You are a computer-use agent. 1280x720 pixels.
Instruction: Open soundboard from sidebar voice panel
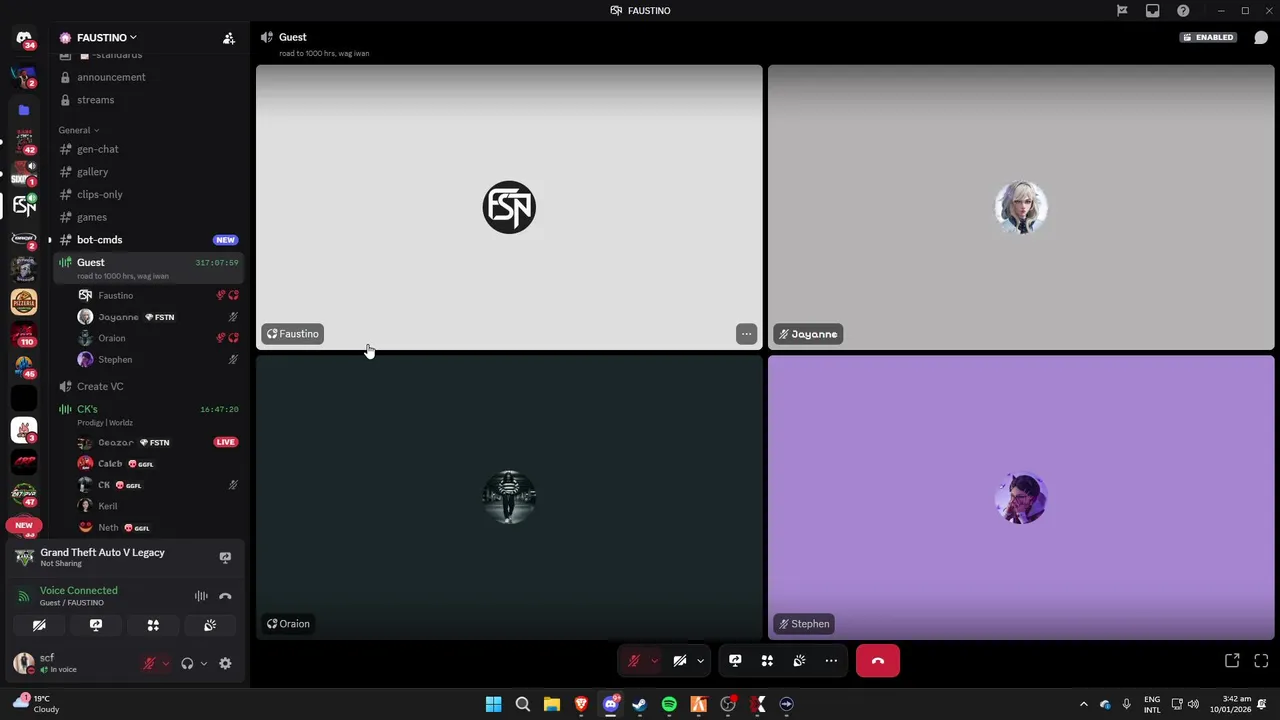click(210, 625)
